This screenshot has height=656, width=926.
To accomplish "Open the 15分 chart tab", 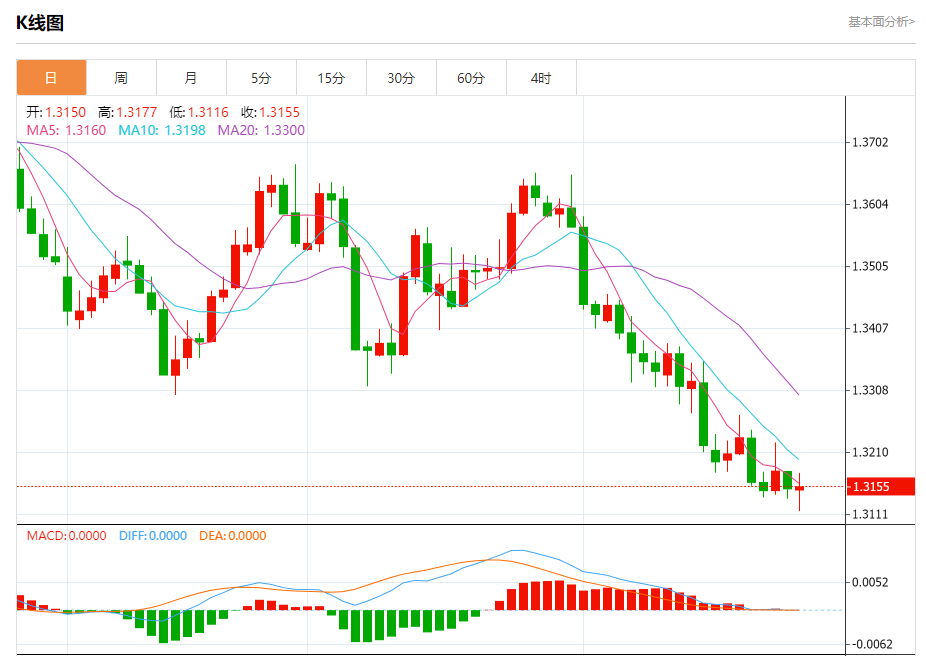I will (x=331, y=77).
